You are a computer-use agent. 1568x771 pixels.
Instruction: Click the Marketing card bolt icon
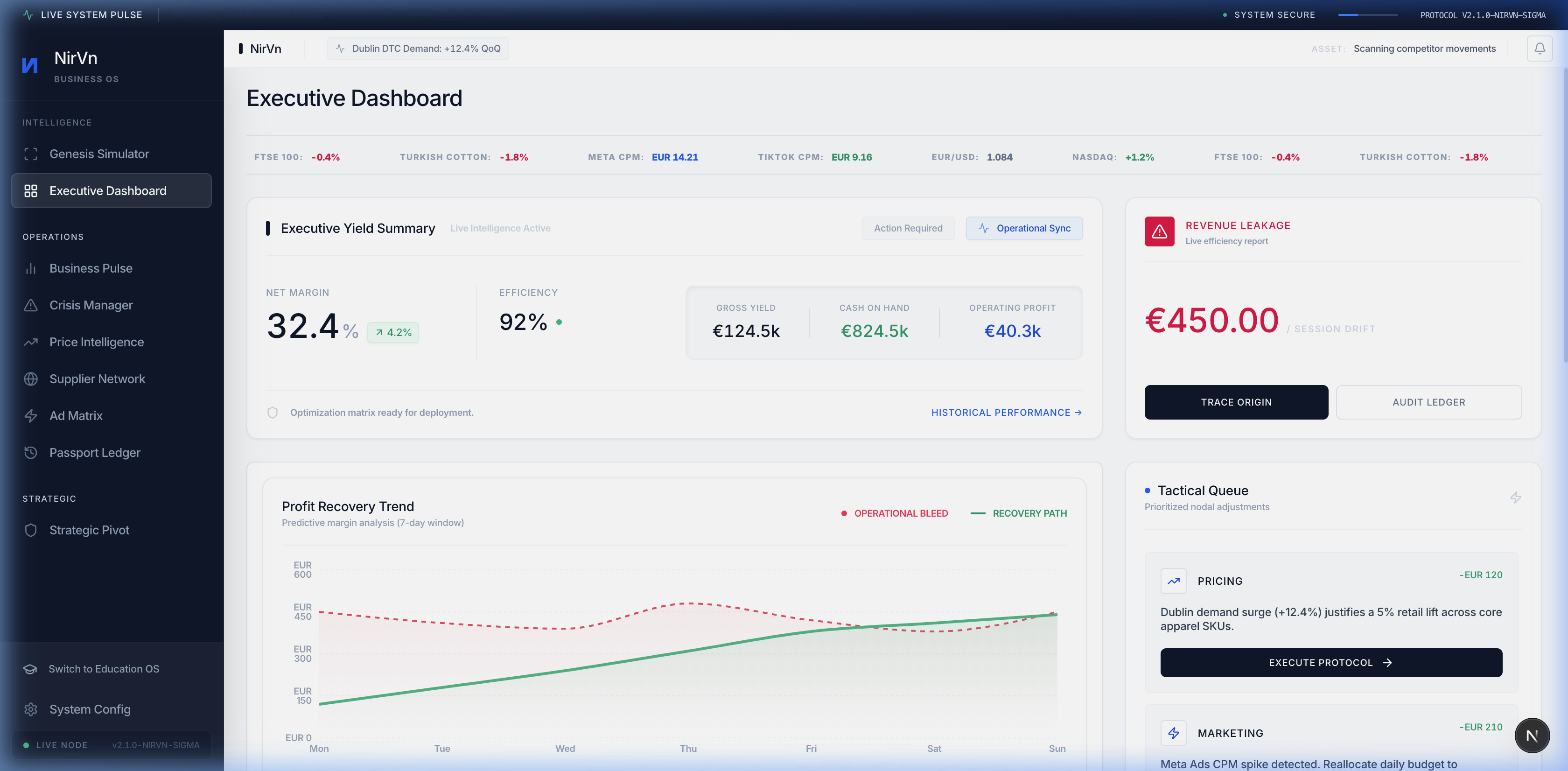[1174, 733]
